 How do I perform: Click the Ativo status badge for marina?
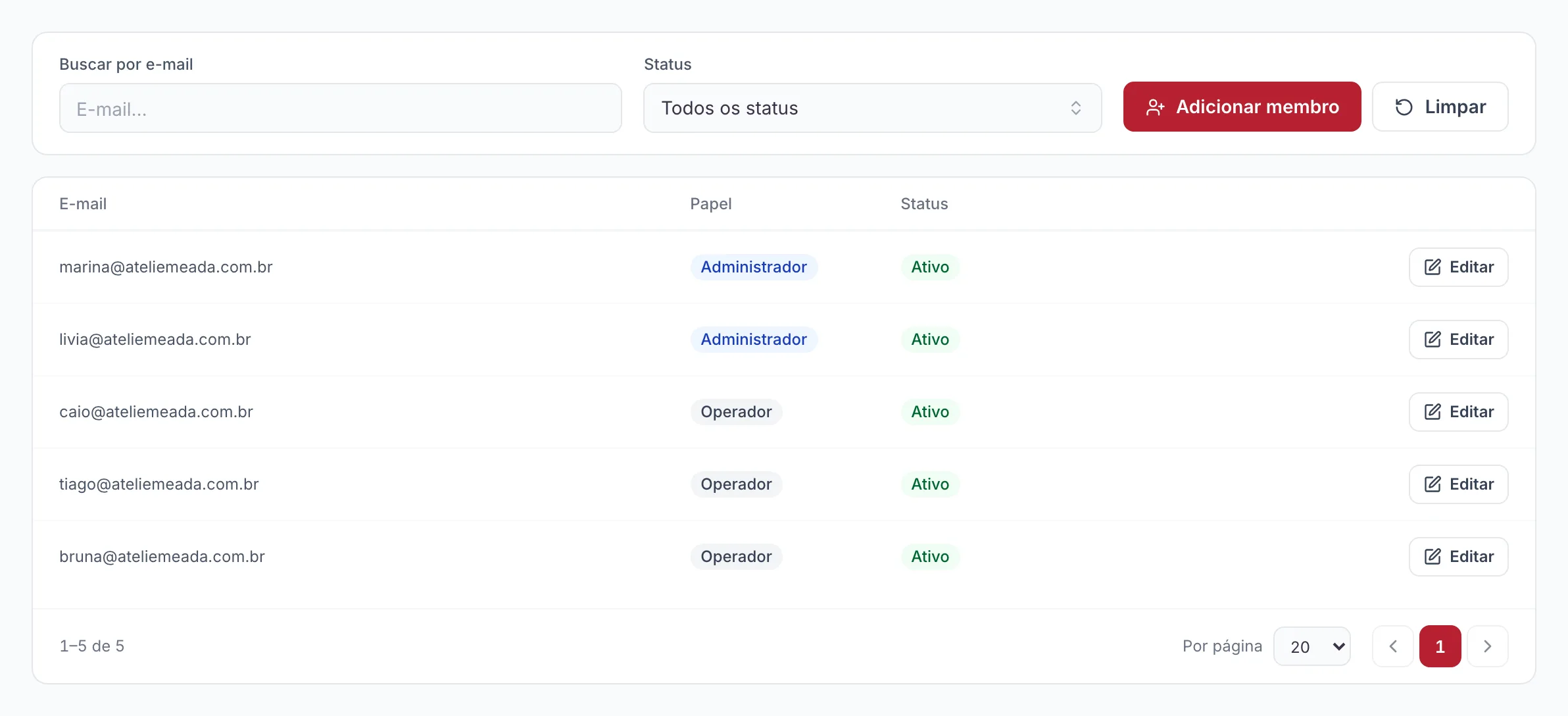930,267
